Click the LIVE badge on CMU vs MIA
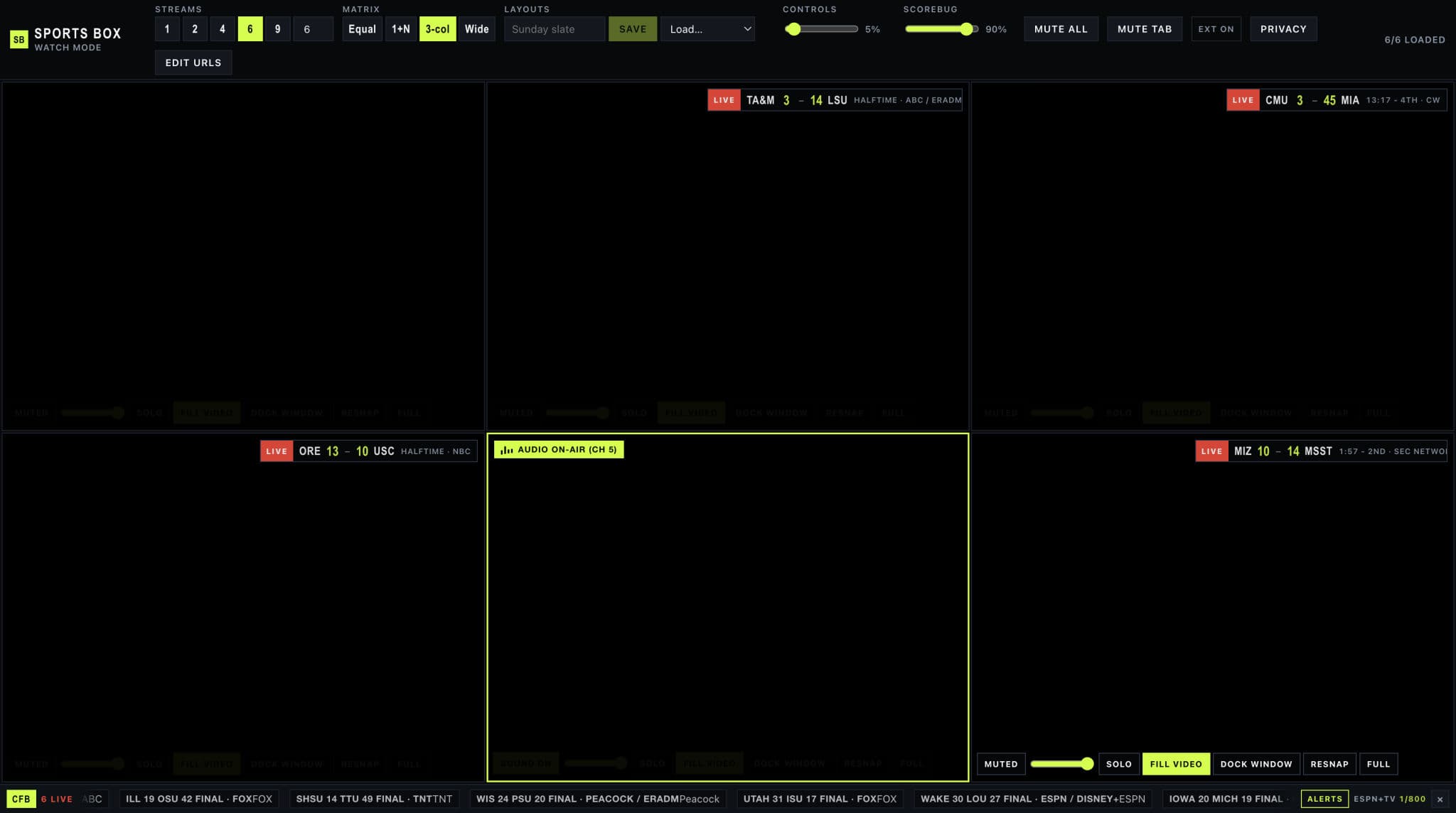The height and width of the screenshot is (813, 1456). (x=1243, y=100)
